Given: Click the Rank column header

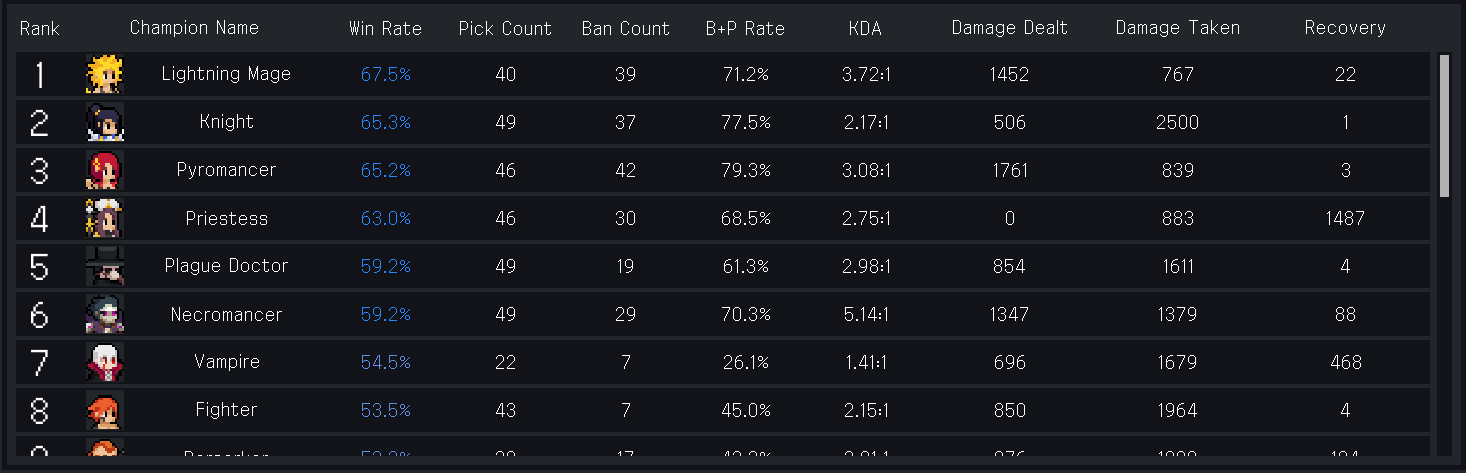Looking at the screenshot, I should point(39,28).
